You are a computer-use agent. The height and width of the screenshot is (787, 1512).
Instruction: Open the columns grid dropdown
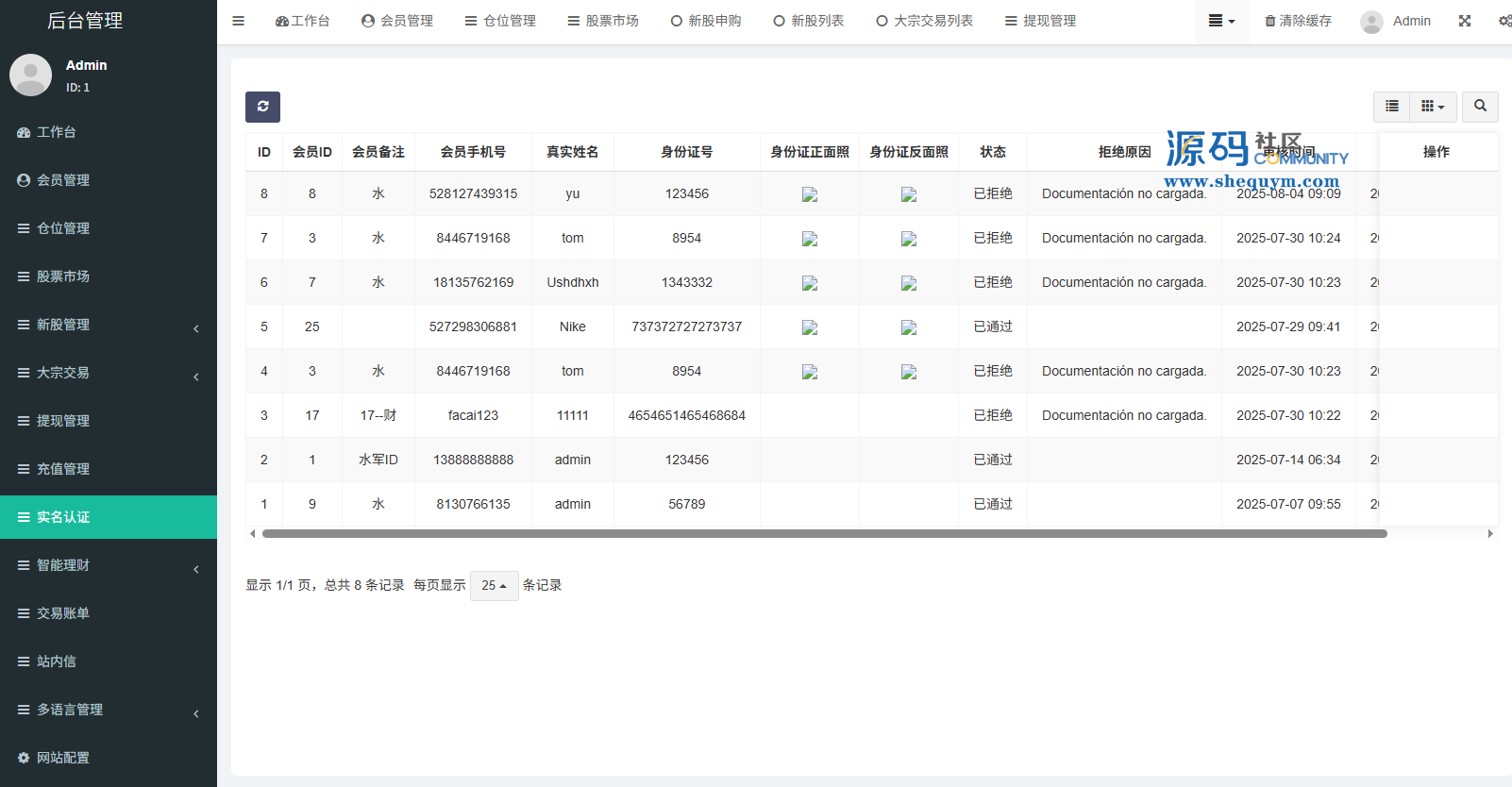(1433, 107)
